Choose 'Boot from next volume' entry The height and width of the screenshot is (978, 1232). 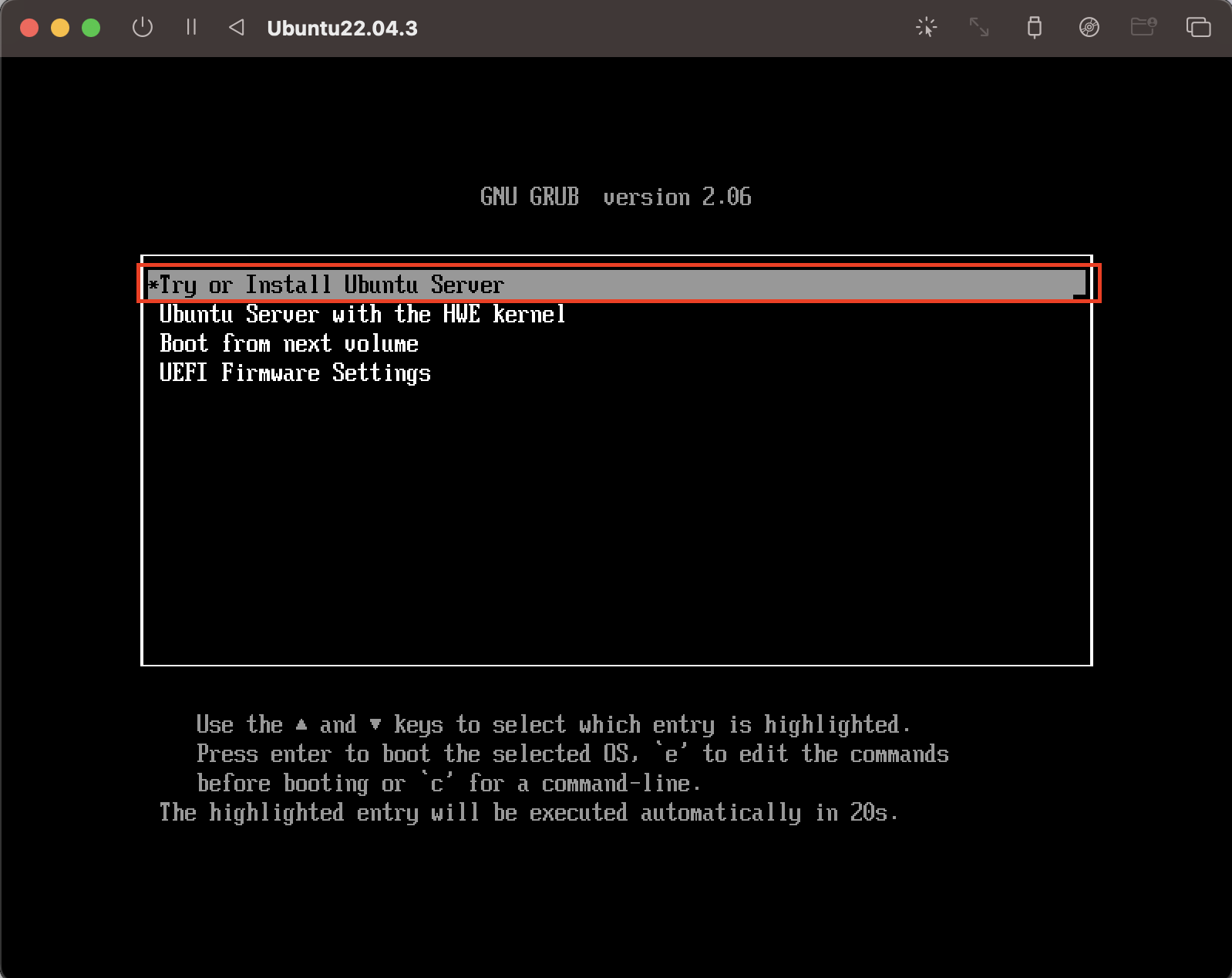click(289, 344)
